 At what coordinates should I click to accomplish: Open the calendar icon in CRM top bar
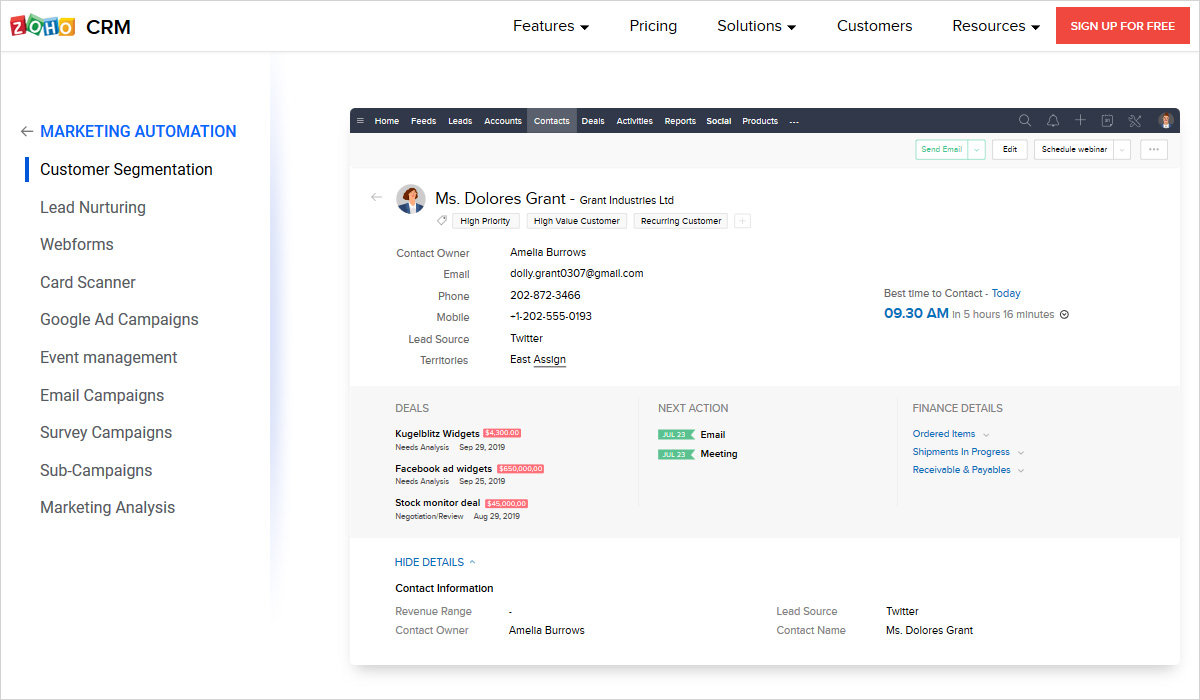[x=1107, y=121]
